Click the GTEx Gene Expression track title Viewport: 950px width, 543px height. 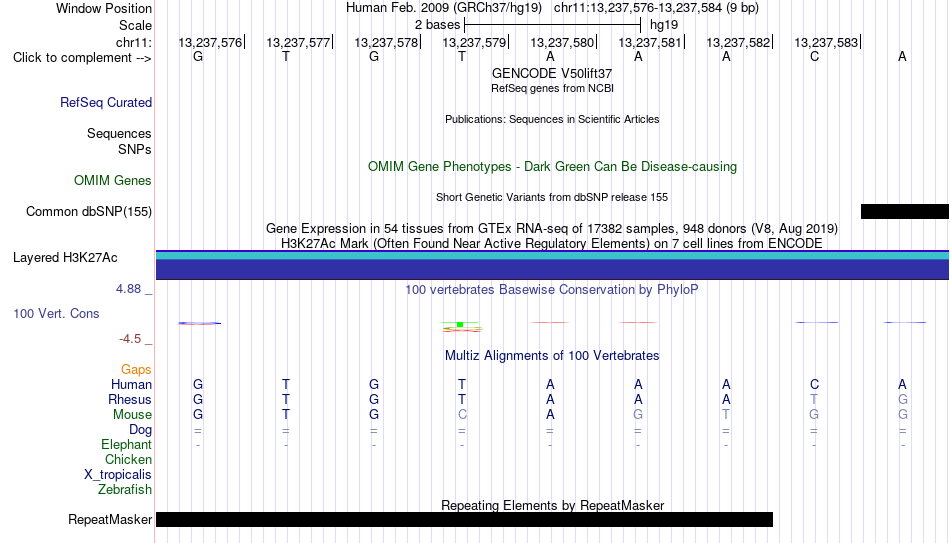[552, 228]
